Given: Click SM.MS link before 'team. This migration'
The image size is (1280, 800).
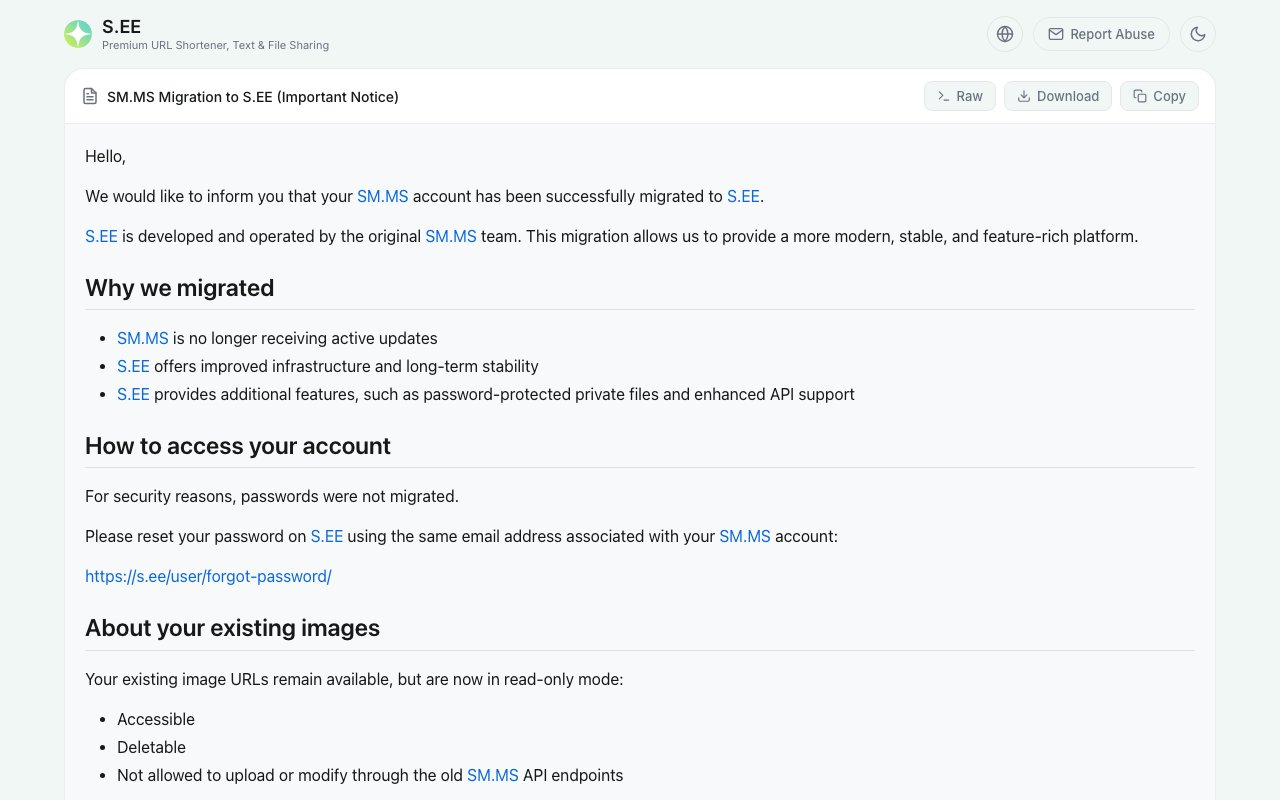Looking at the screenshot, I should [x=451, y=236].
